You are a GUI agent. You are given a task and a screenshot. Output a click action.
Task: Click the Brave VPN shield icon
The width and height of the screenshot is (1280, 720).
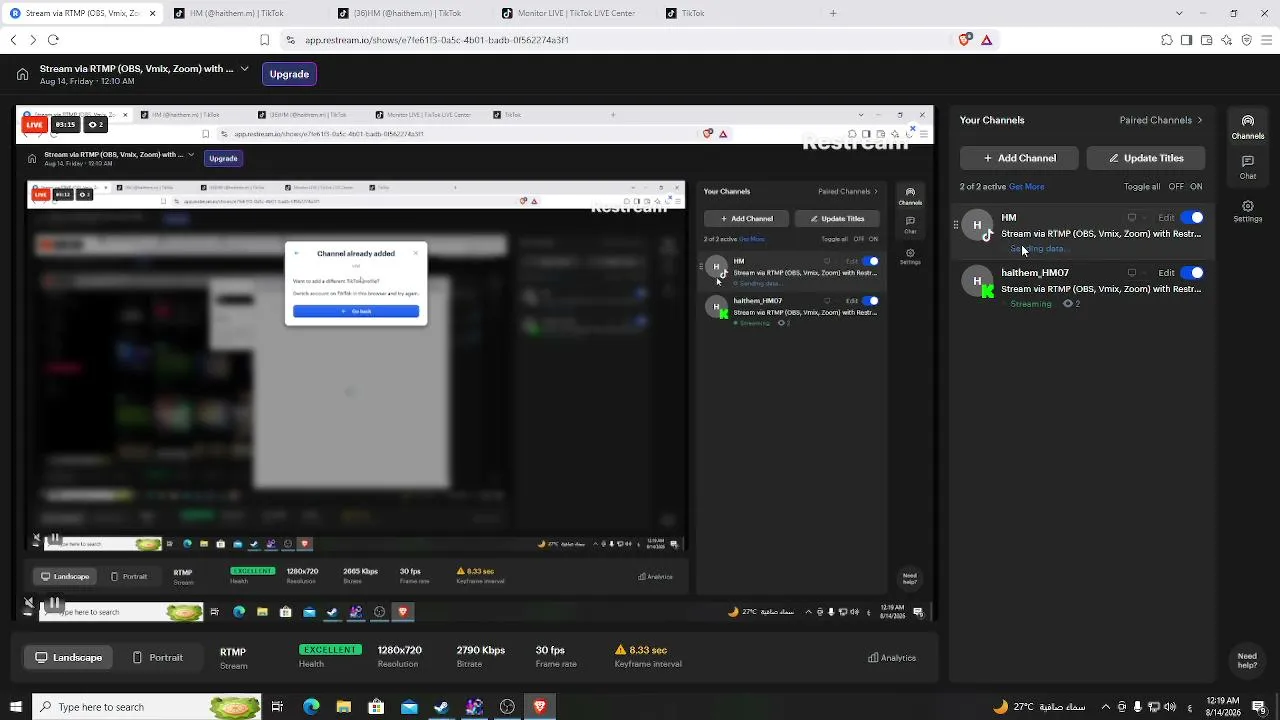[x=1247, y=40]
